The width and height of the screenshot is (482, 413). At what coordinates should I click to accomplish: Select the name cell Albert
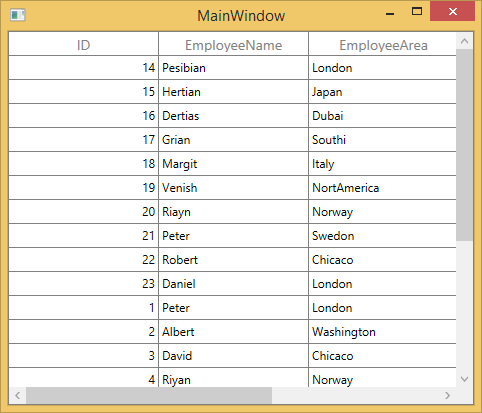(x=234, y=332)
